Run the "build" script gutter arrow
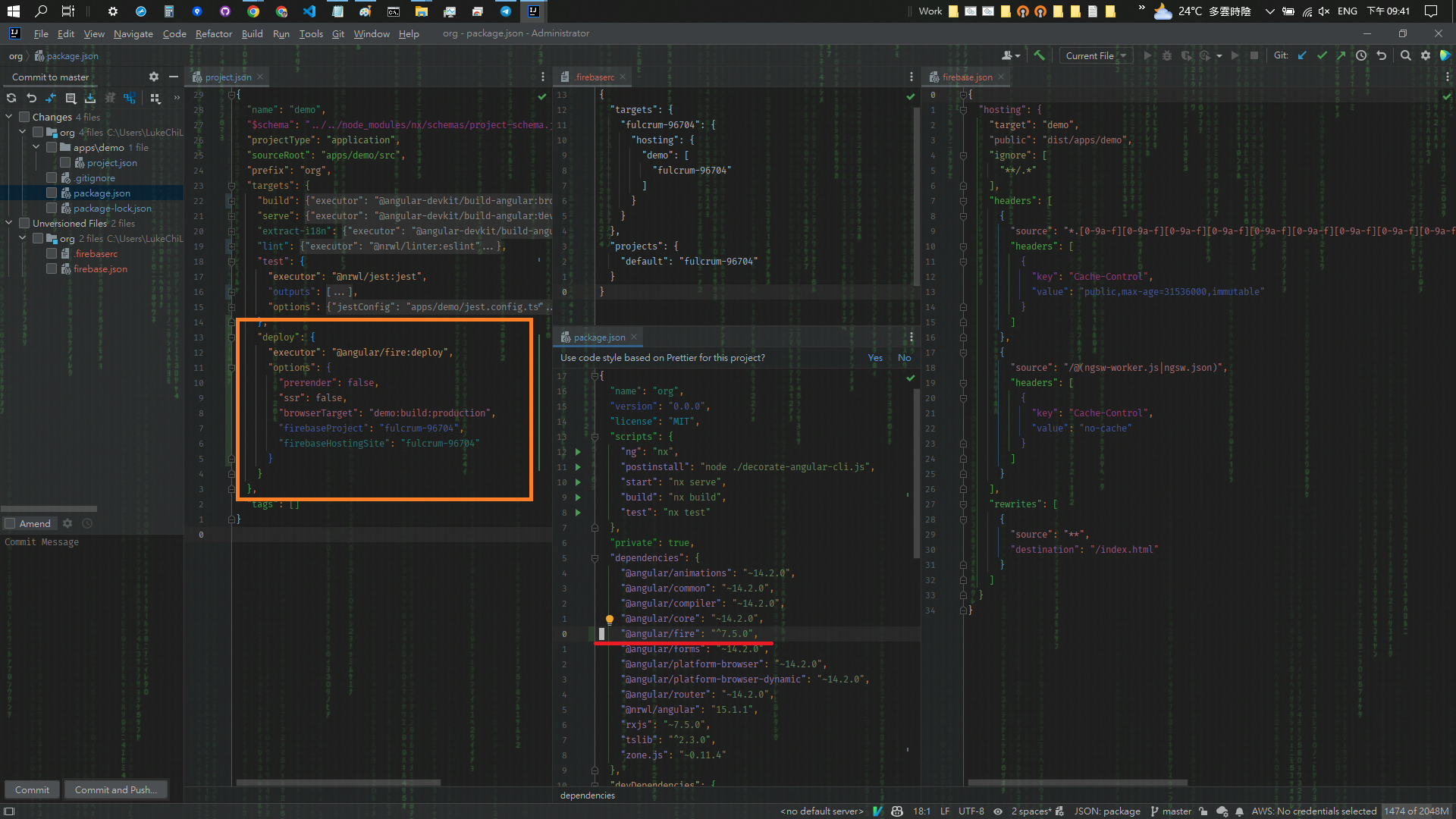Screen dimensions: 1456x819 [578, 497]
